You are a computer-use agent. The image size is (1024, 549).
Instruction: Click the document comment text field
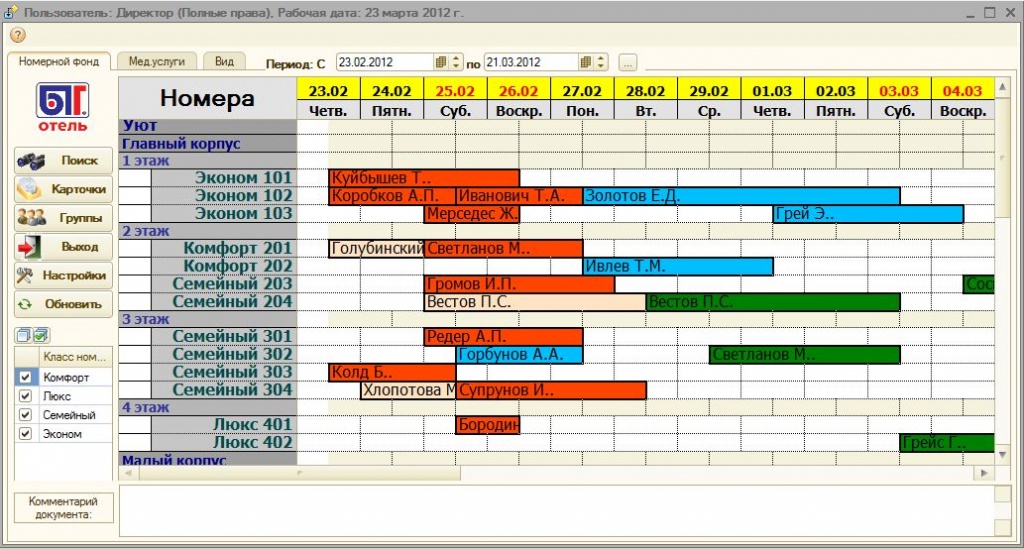click(x=556, y=511)
